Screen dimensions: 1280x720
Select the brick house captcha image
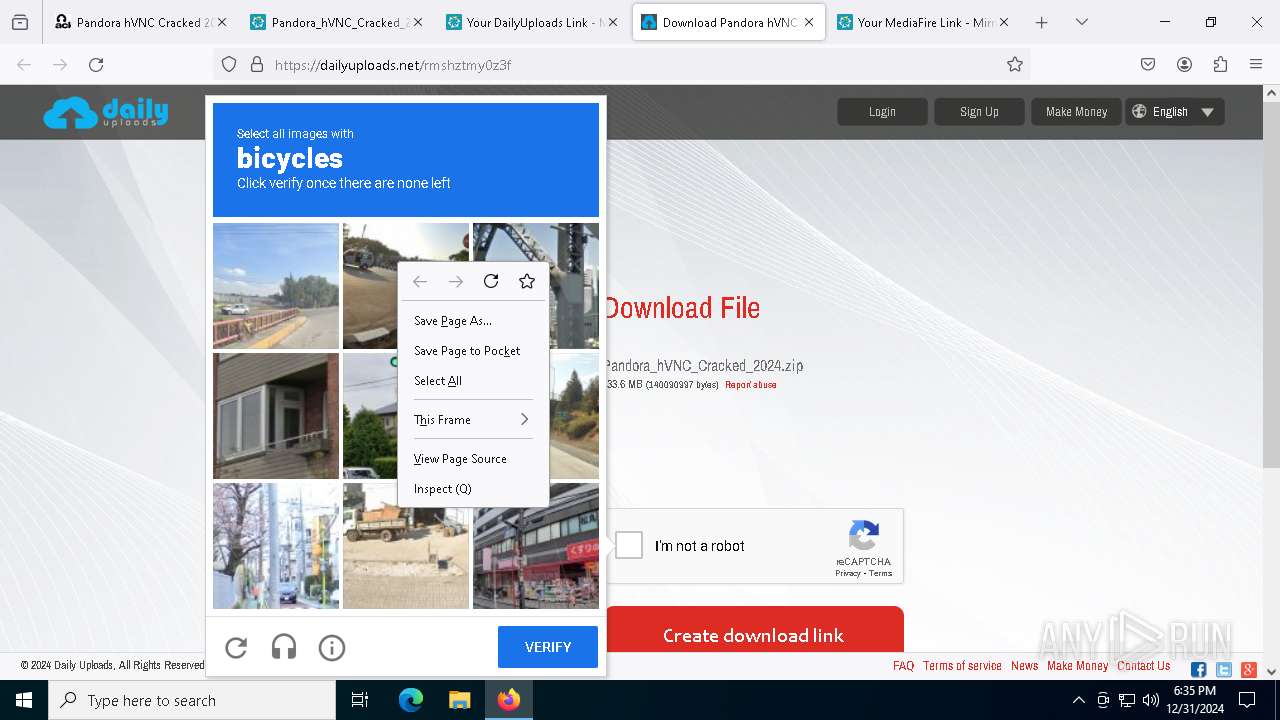pos(276,416)
